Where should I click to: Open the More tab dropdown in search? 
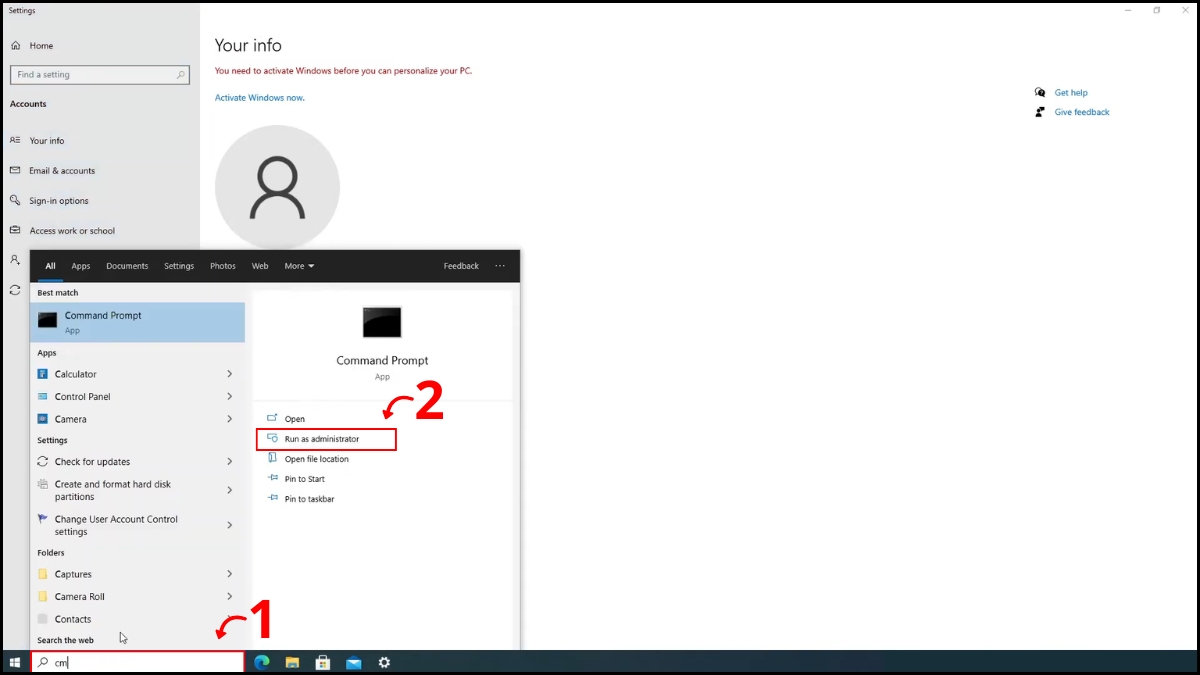click(297, 265)
